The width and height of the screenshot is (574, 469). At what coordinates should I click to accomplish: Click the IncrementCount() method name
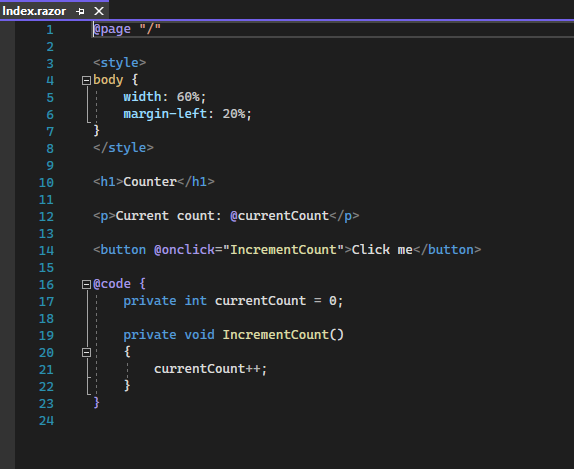pos(283,335)
